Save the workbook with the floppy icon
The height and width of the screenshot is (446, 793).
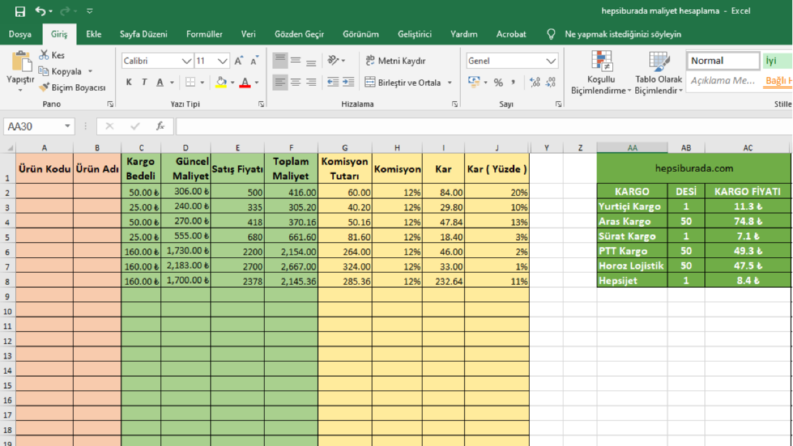20,11
